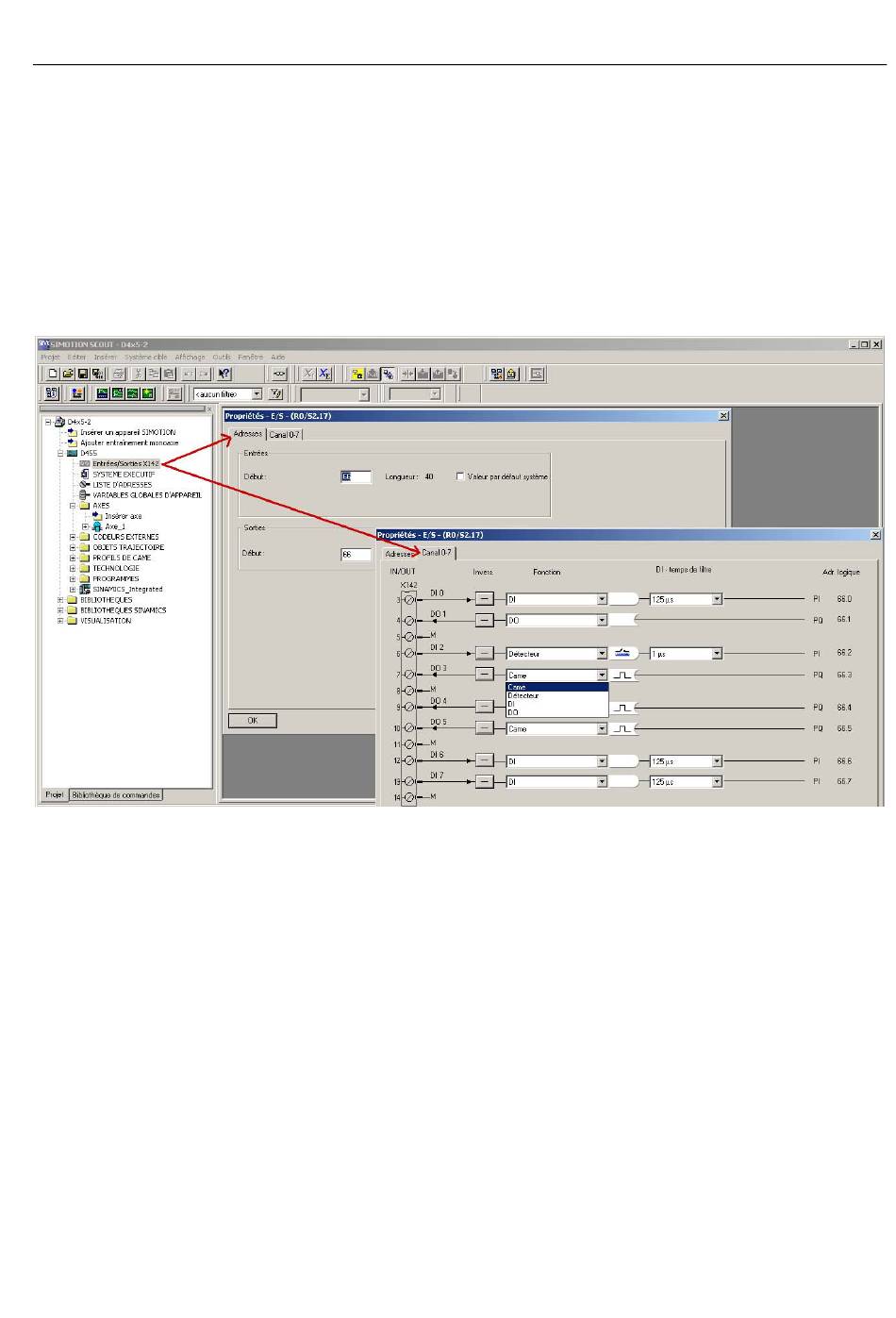Toggle the Invers. button for DO 3

[484, 675]
